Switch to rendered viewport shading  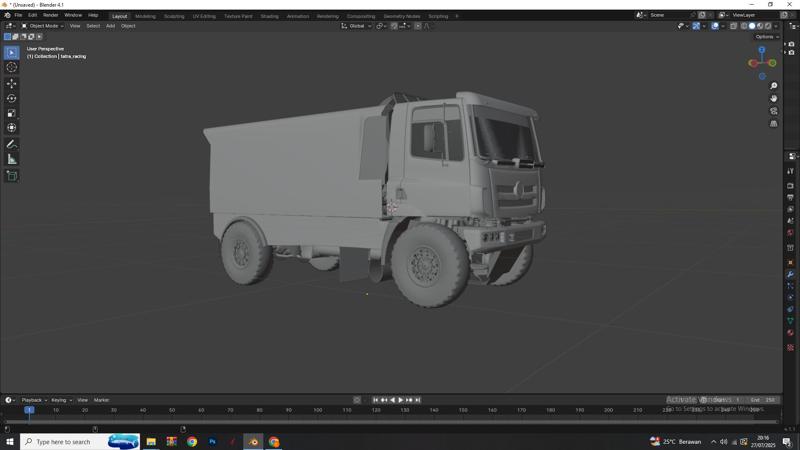(x=768, y=26)
